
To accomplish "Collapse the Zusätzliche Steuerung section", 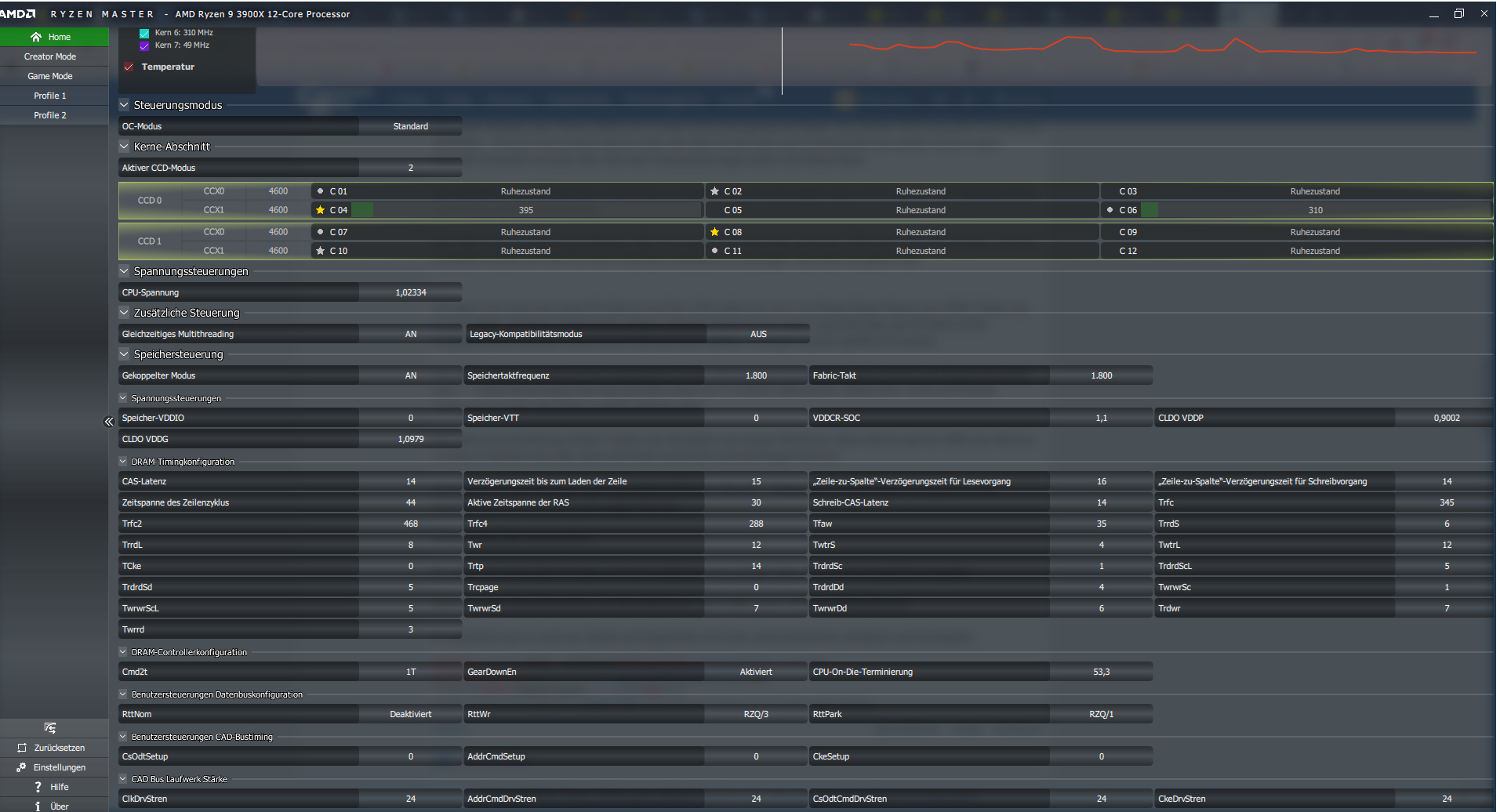I will coord(124,312).
